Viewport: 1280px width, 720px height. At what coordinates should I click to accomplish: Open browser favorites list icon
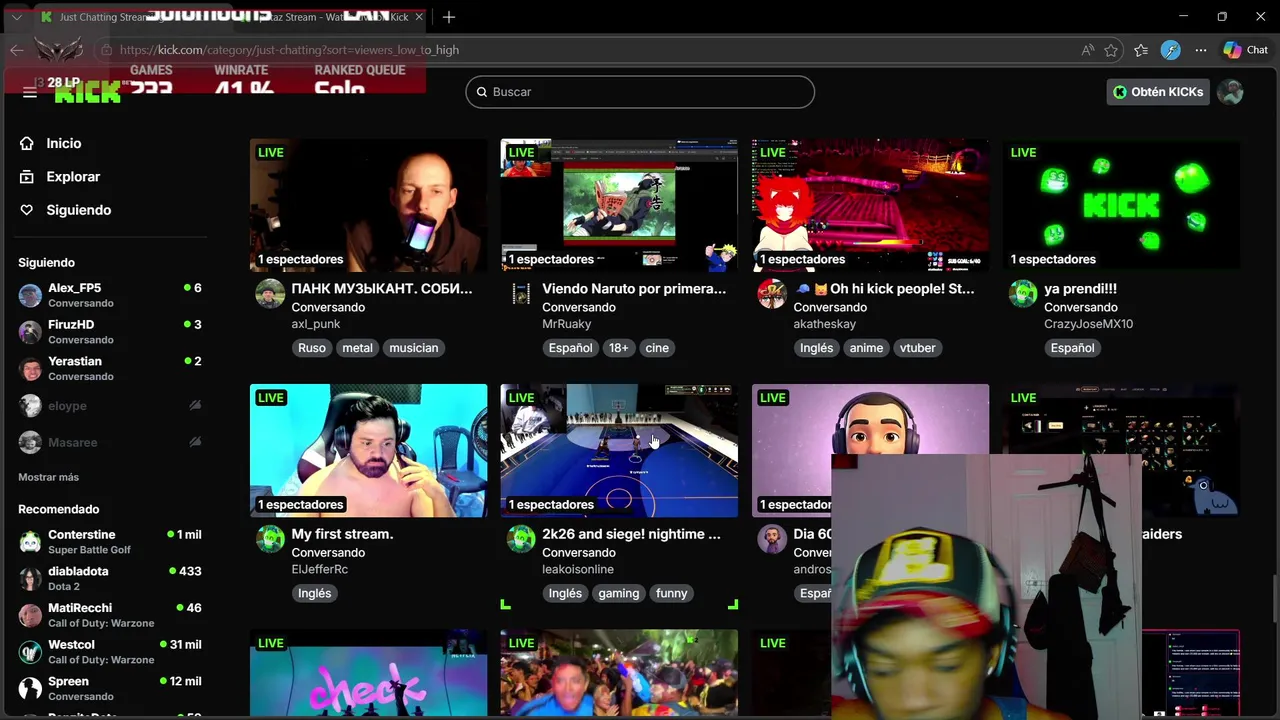point(1141,50)
